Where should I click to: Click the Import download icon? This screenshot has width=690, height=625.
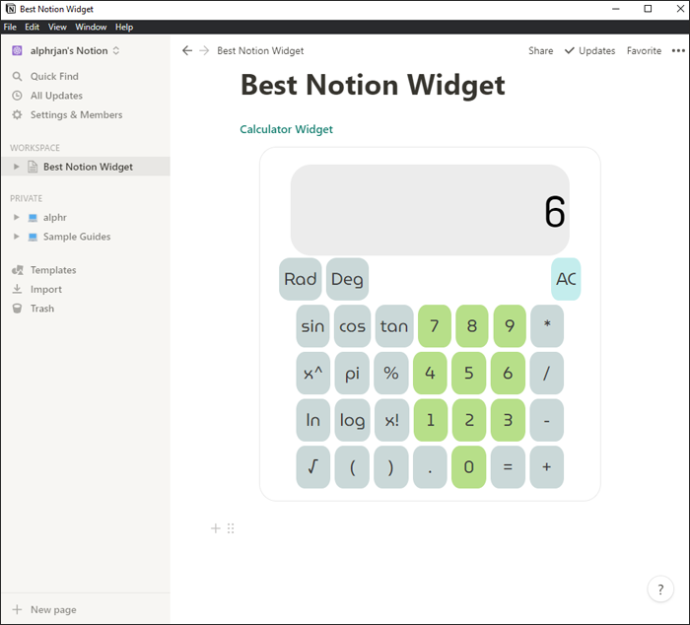[x=17, y=289]
